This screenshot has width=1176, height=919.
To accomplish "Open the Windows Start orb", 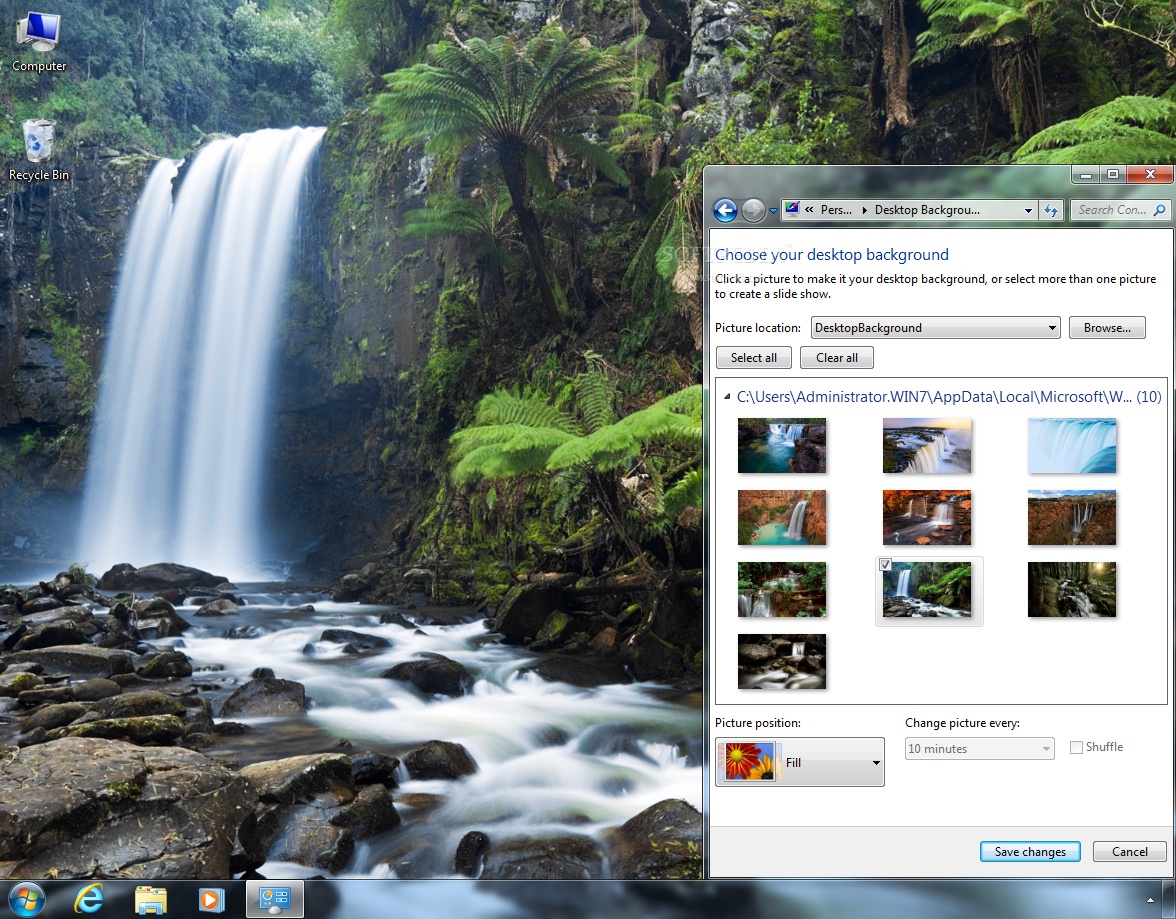I will point(26,899).
